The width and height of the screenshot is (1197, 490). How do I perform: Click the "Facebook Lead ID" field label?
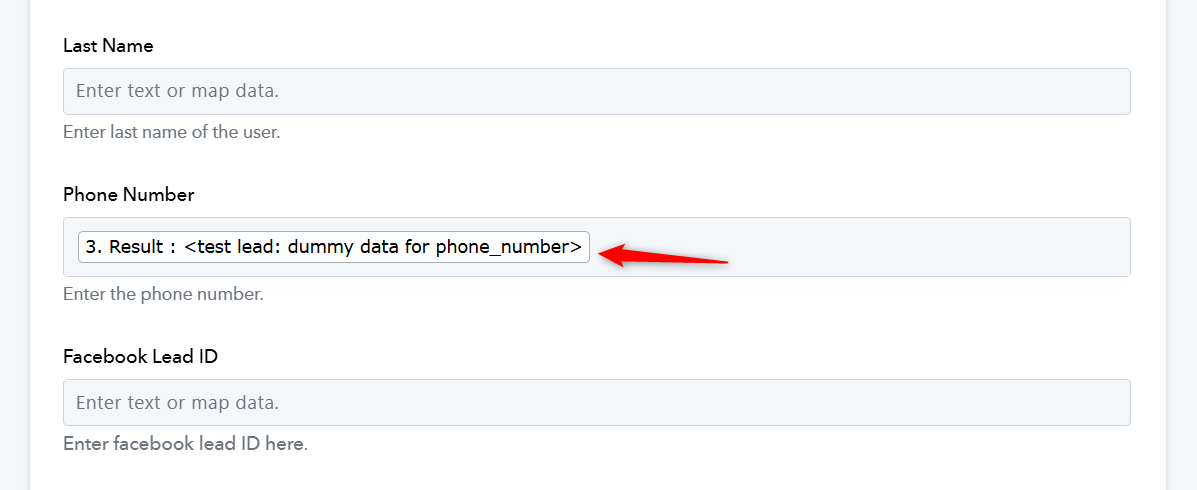click(x=140, y=356)
